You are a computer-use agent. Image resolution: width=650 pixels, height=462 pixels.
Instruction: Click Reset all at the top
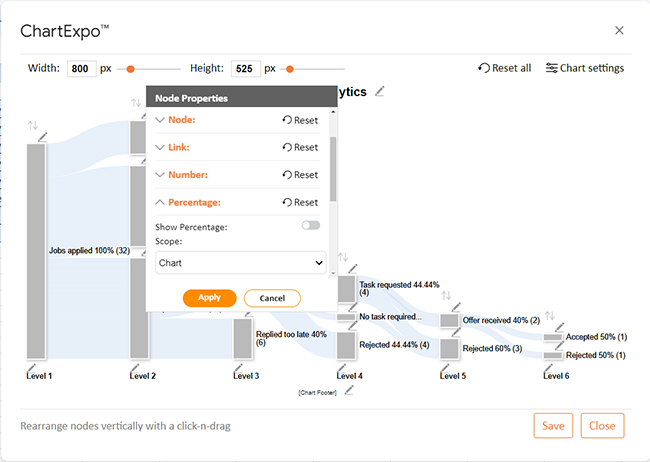504,68
